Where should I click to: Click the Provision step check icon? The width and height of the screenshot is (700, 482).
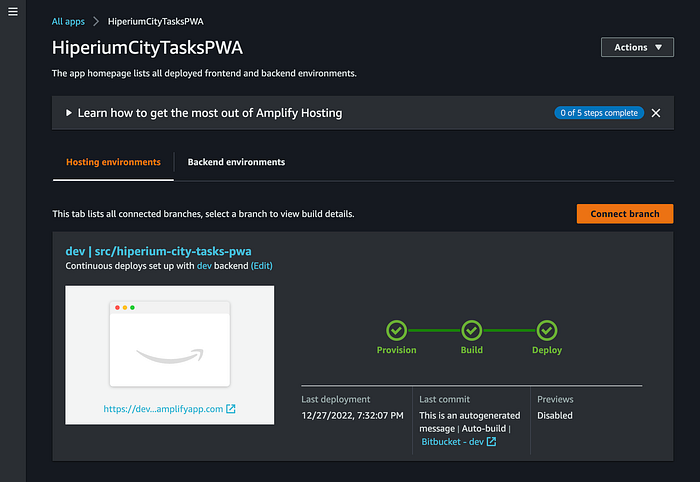pos(396,331)
